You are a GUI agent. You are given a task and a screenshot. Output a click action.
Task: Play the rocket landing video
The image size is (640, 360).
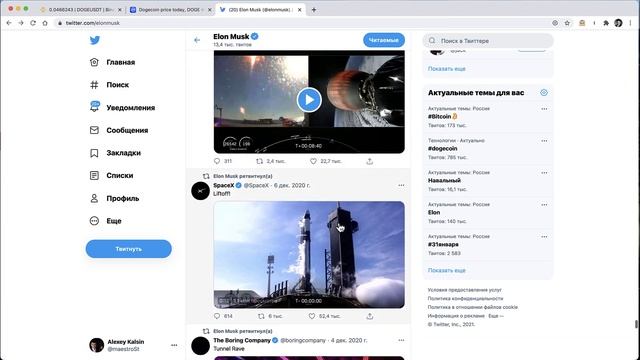pos(309,100)
